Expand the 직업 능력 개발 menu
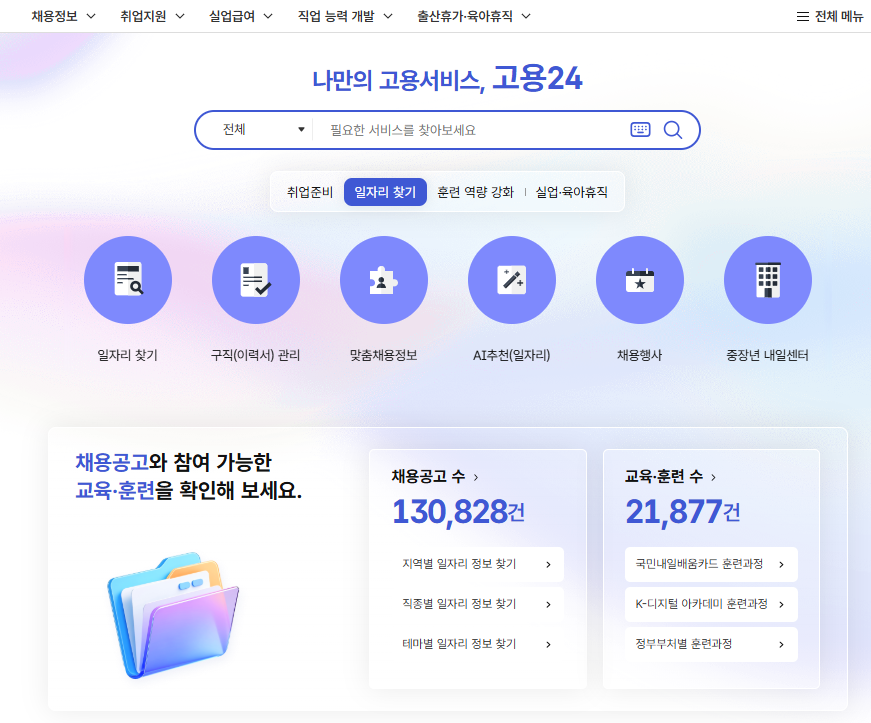This screenshot has width=871, height=723. [346, 16]
